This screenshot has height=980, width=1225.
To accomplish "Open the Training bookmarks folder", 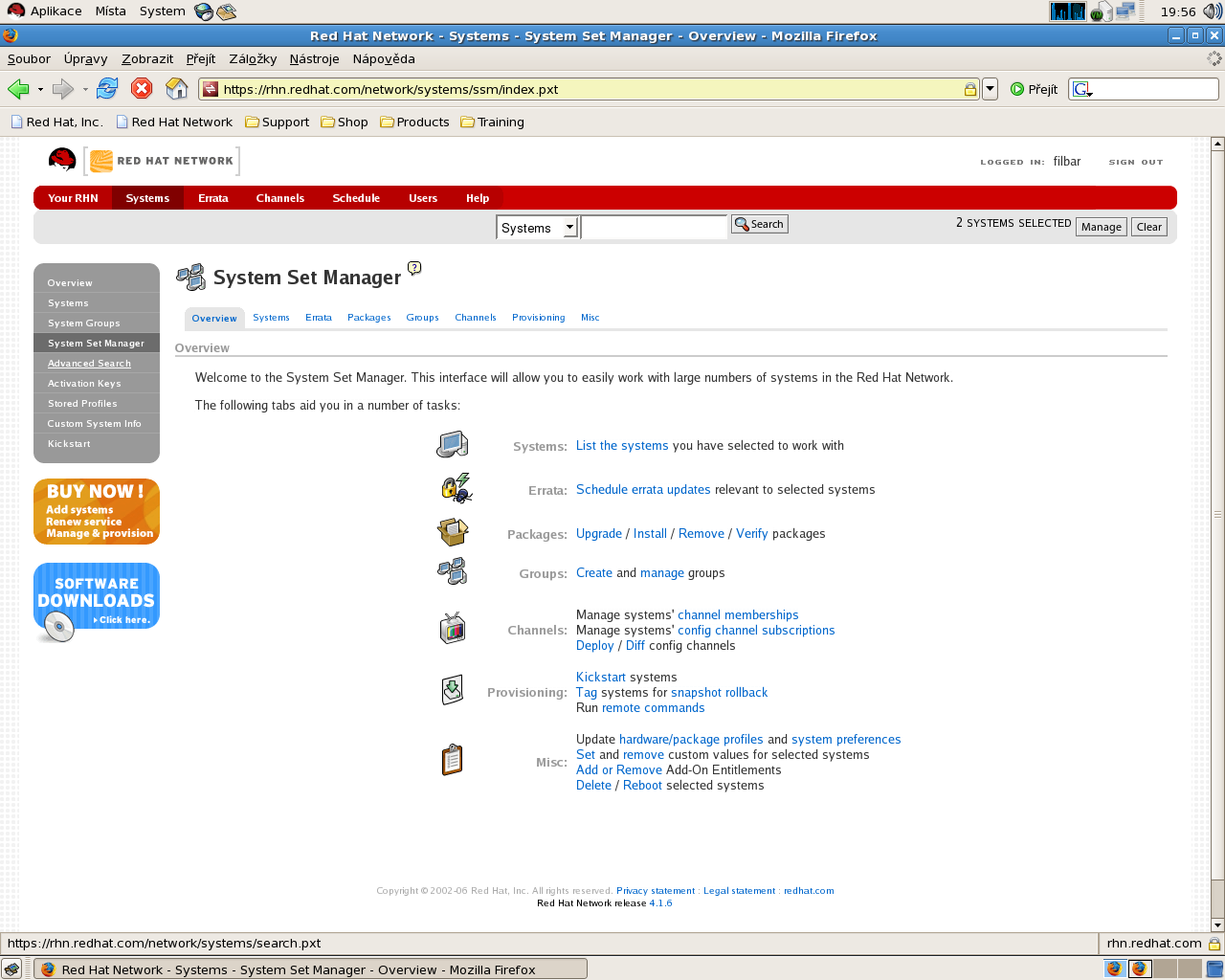I will click(x=493, y=122).
